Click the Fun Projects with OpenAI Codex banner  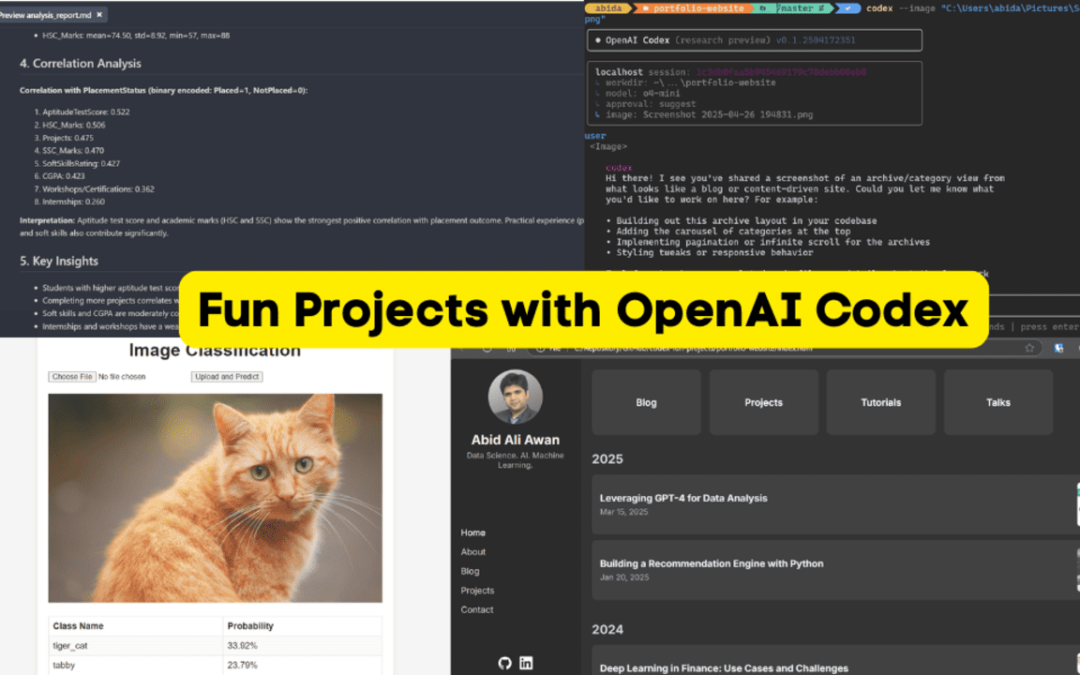tap(583, 310)
